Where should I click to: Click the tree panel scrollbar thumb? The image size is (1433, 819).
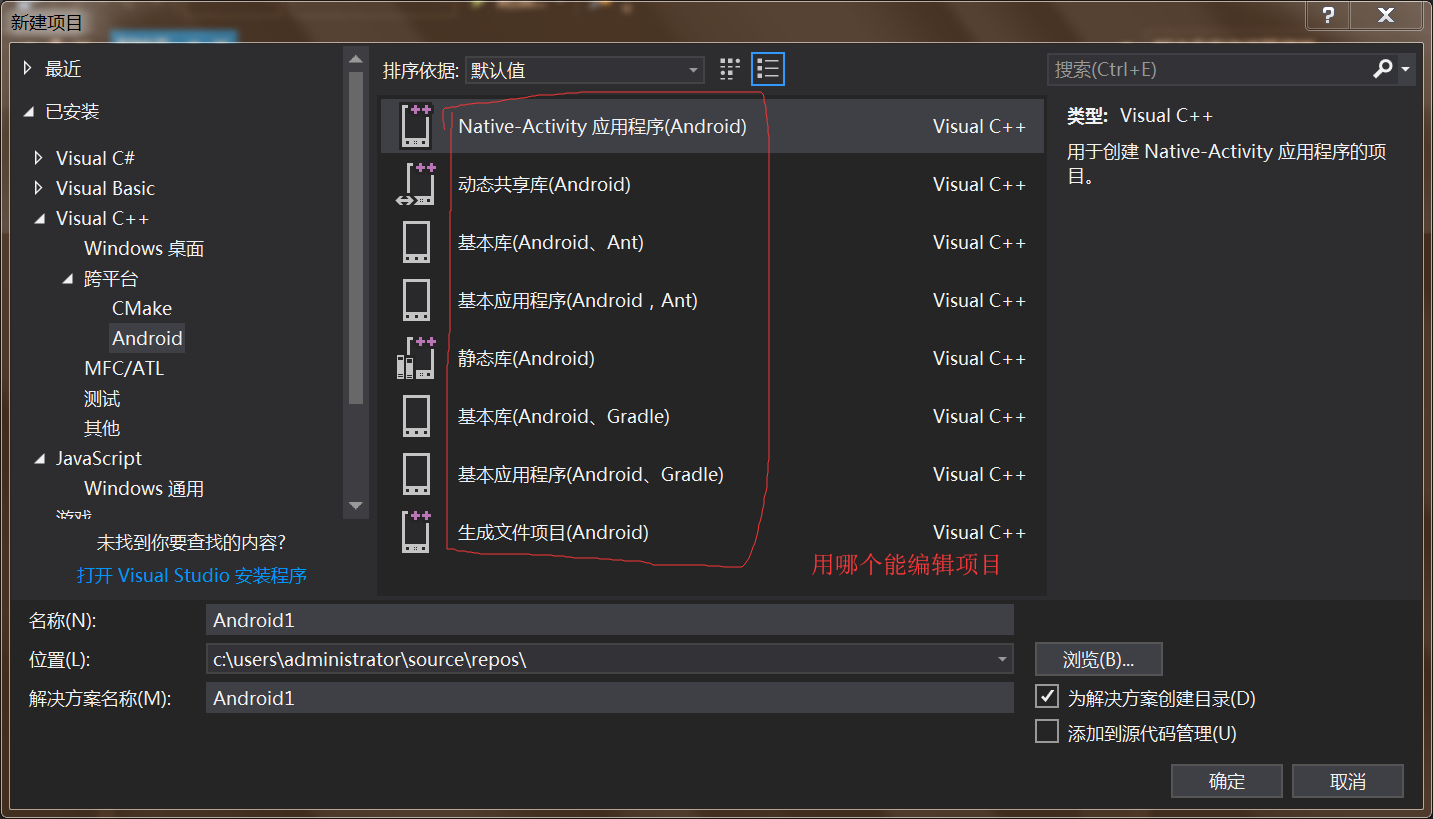[x=355, y=238]
